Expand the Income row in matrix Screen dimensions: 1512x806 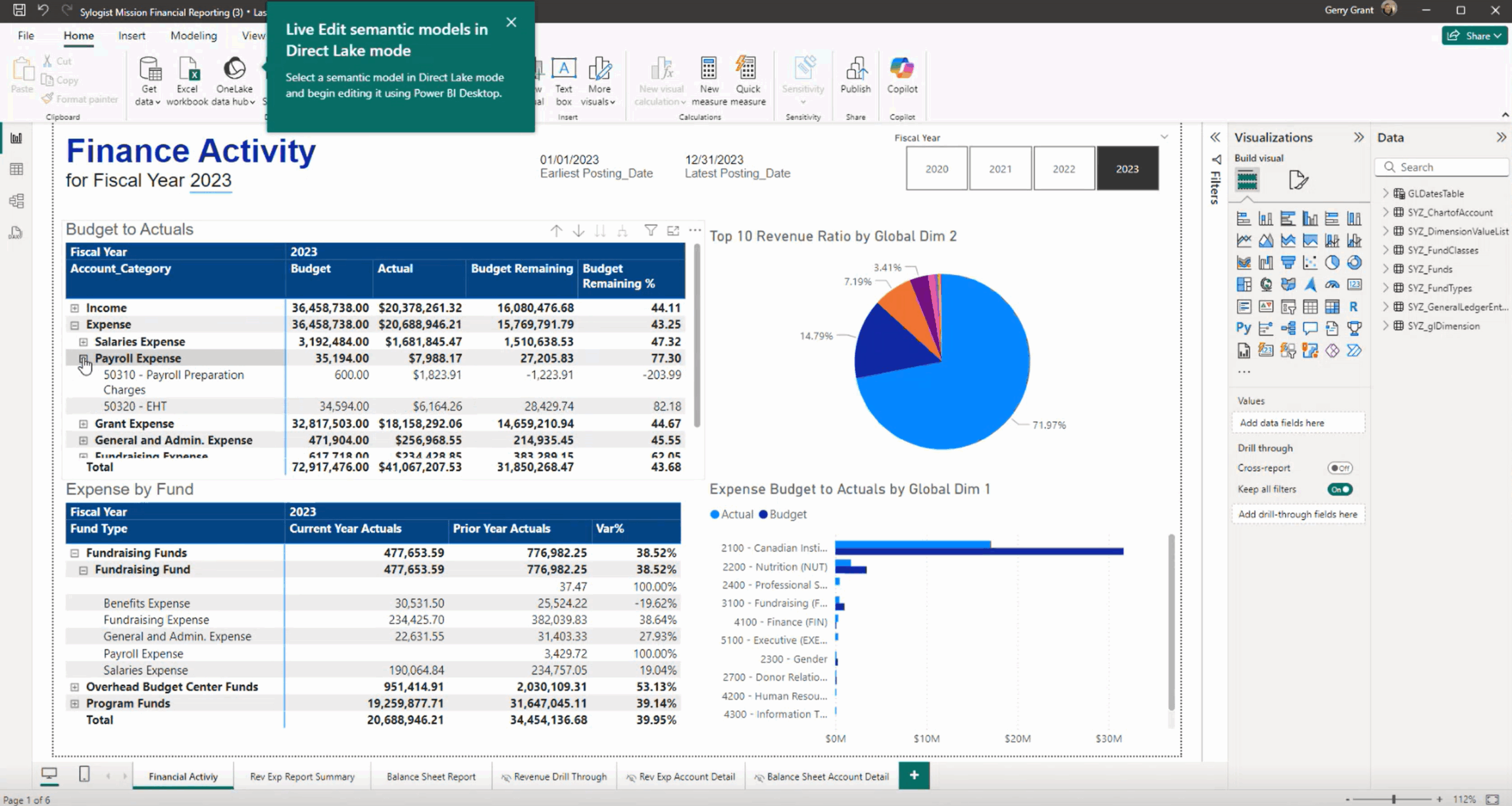click(x=74, y=308)
